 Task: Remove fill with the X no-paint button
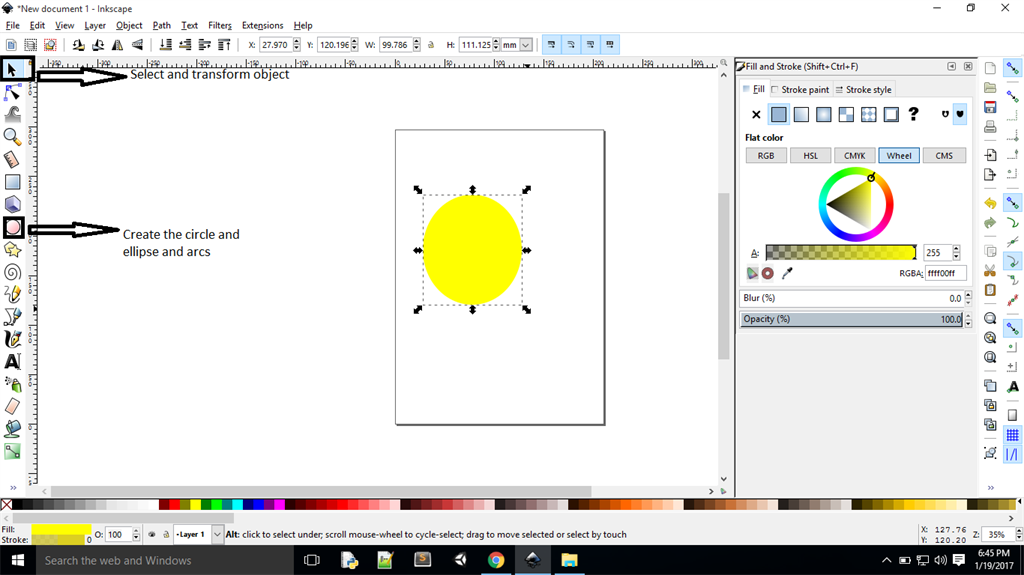click(x=756, y=115)
